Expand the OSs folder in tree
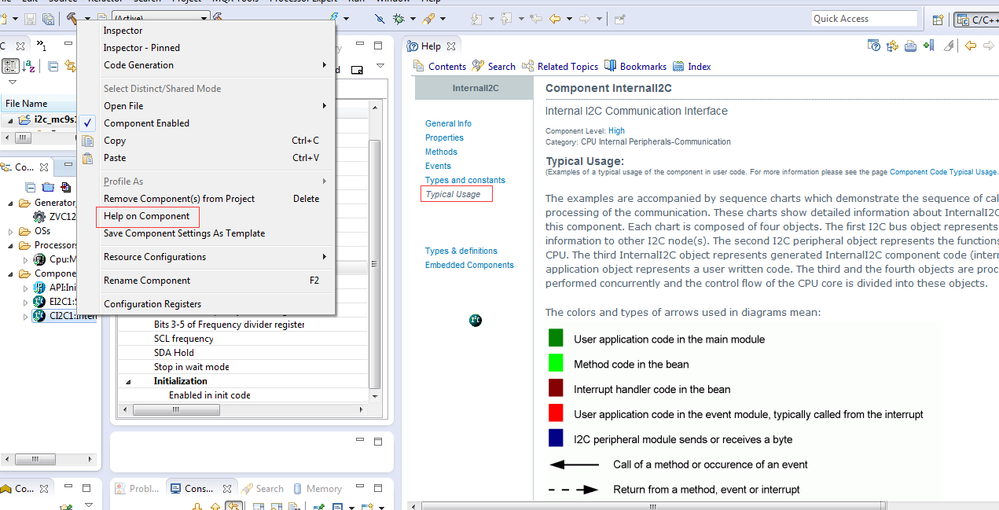The height and width of the screenshot is (510, 999). pyautogui.click(x=12, y=231)
